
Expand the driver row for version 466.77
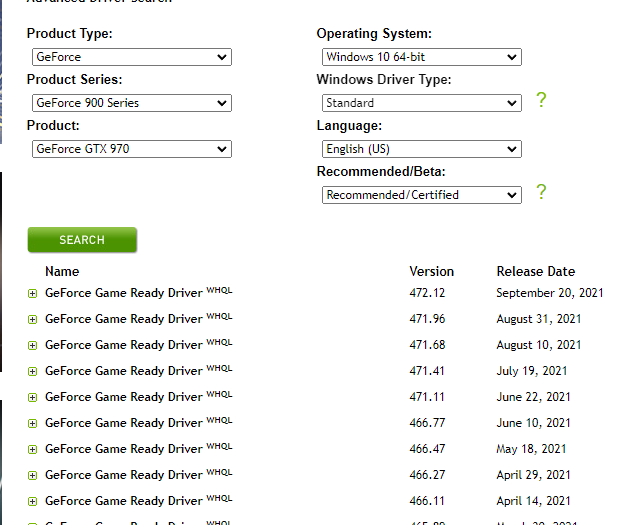click(x=32, y=424)
